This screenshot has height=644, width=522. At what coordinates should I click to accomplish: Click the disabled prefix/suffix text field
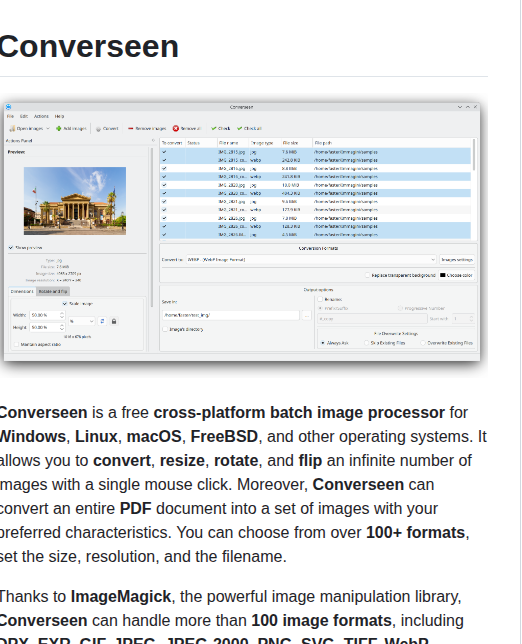click(372, 319)
